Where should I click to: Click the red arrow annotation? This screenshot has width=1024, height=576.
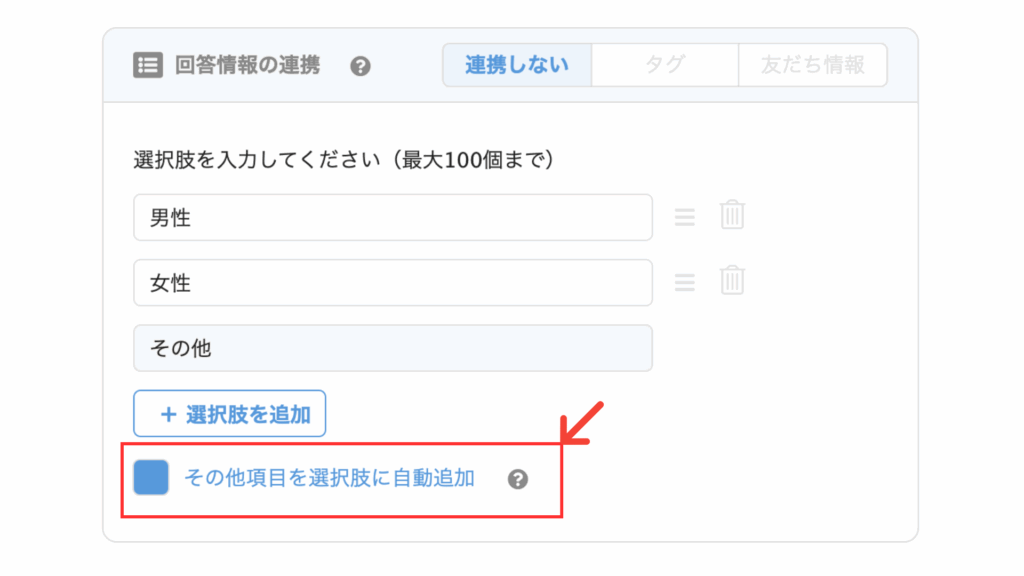582,423
